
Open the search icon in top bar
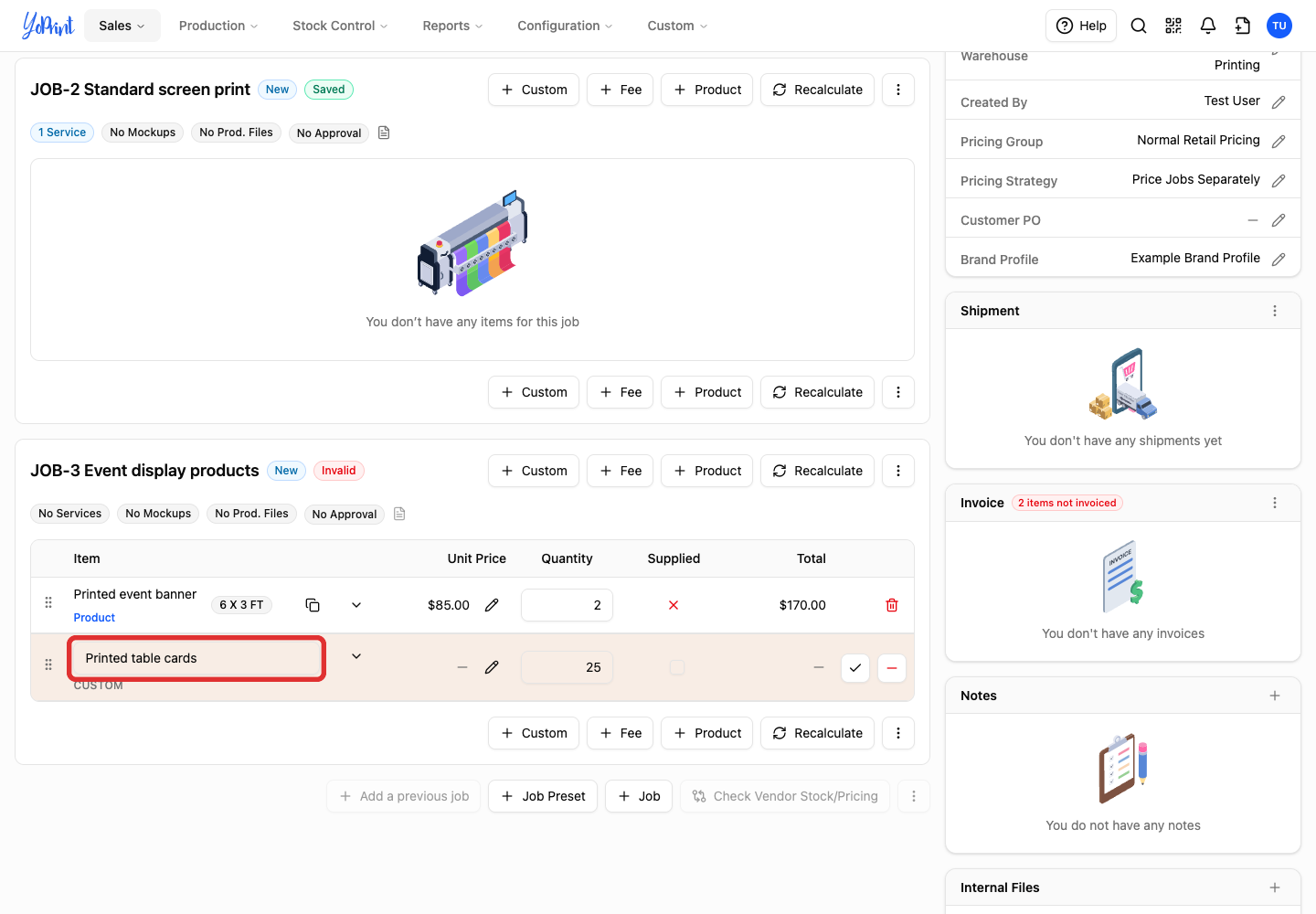point(1139,26)
